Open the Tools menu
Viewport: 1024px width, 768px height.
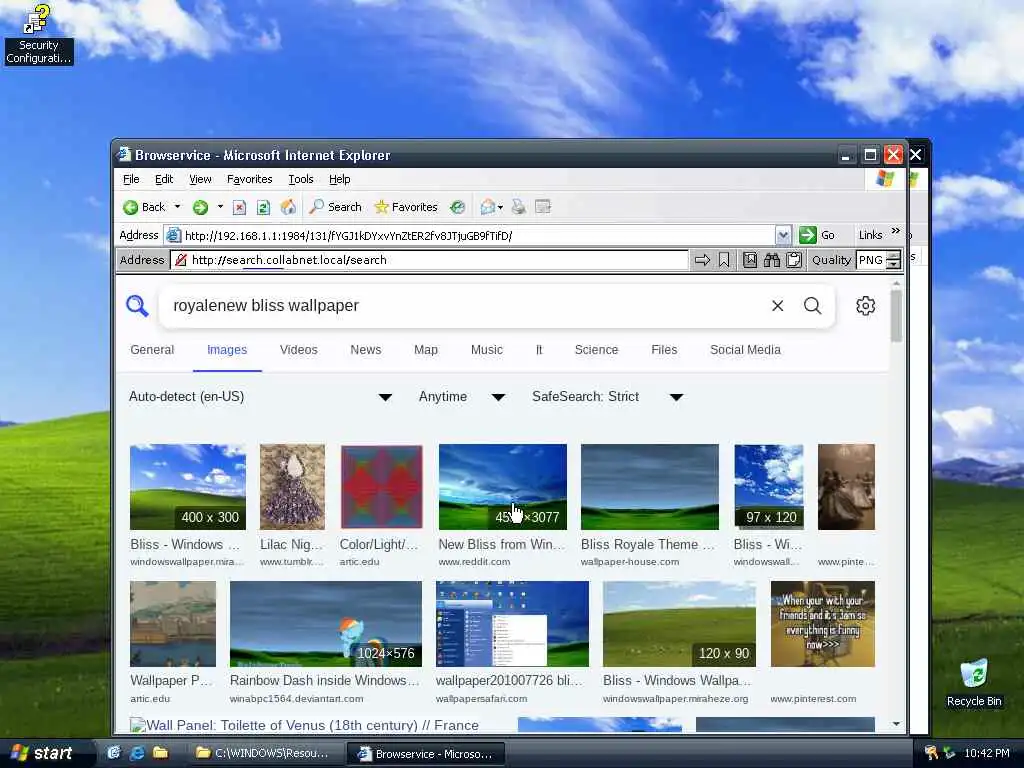point(301,179)
